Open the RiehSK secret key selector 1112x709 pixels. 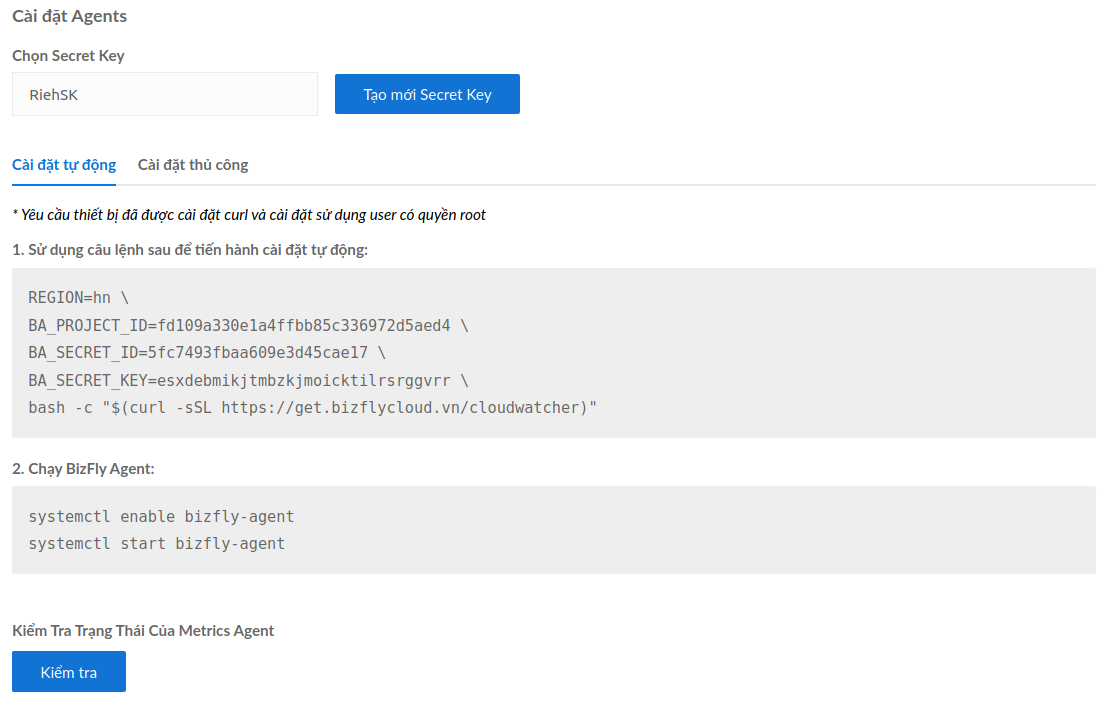coord(165,94)
